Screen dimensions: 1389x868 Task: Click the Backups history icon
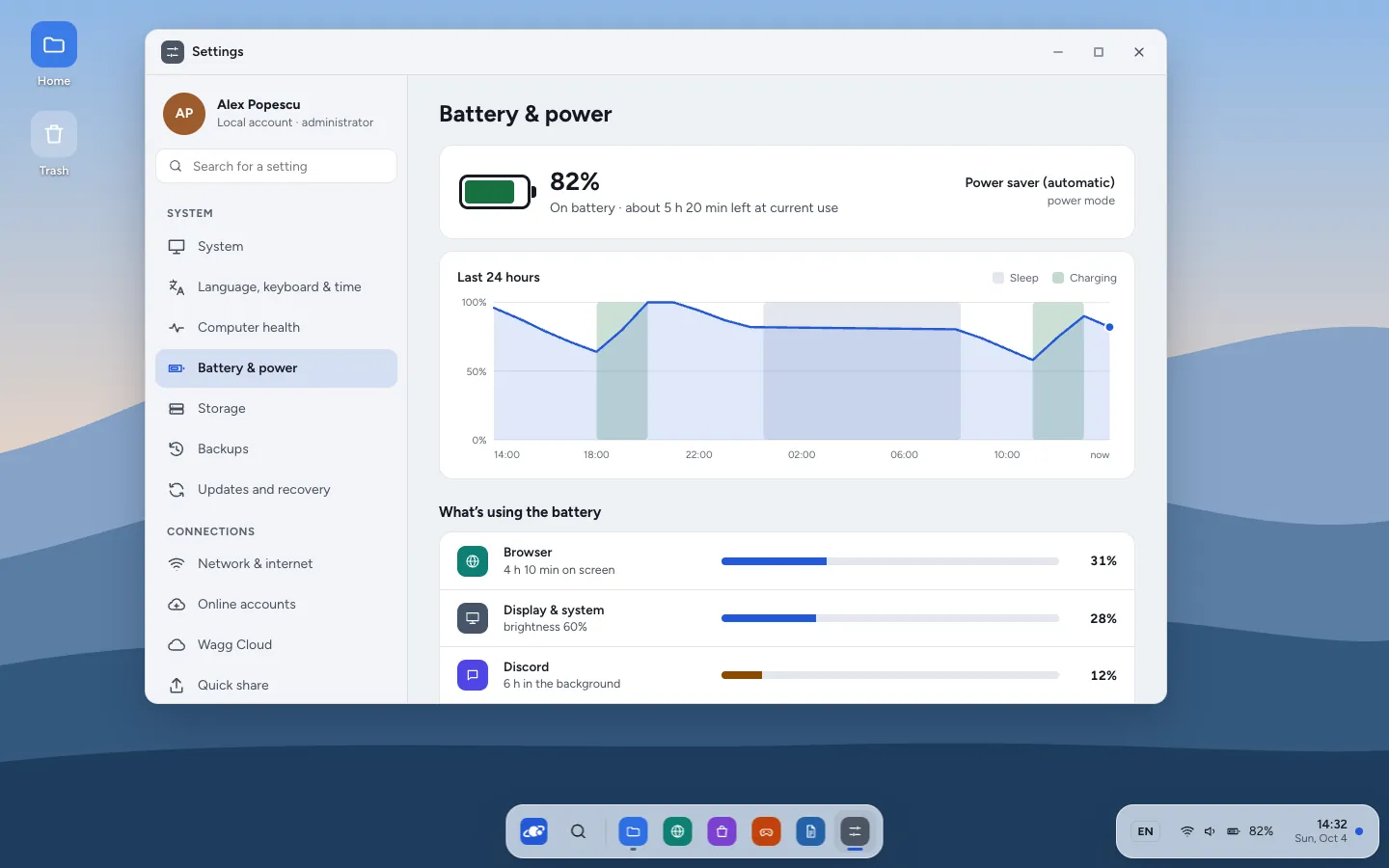[177, 449]
